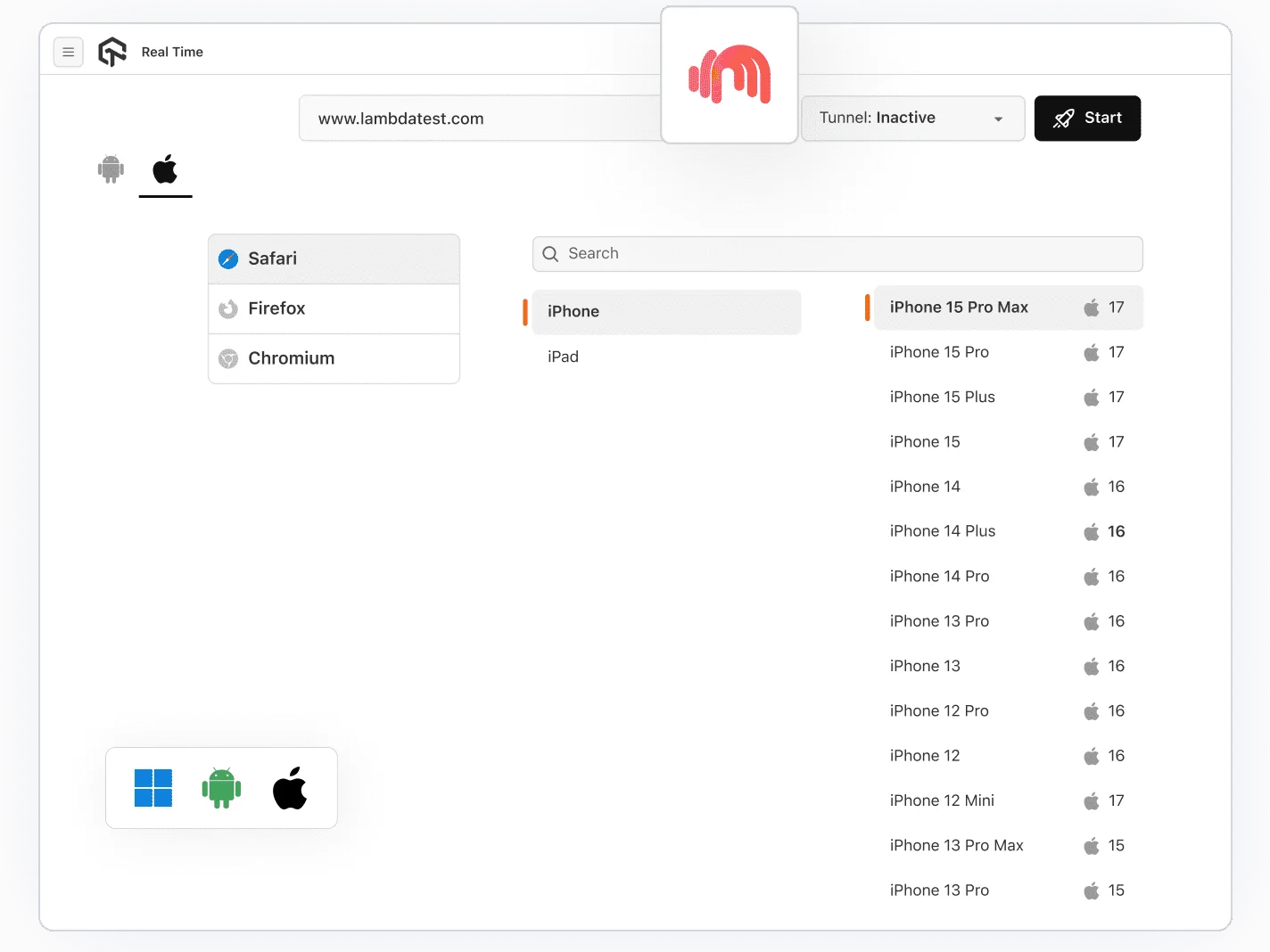The height and width of the screenshot is (952, 1270).
Task: Select the Android icon in bottom OS bar
Action: 221,787
